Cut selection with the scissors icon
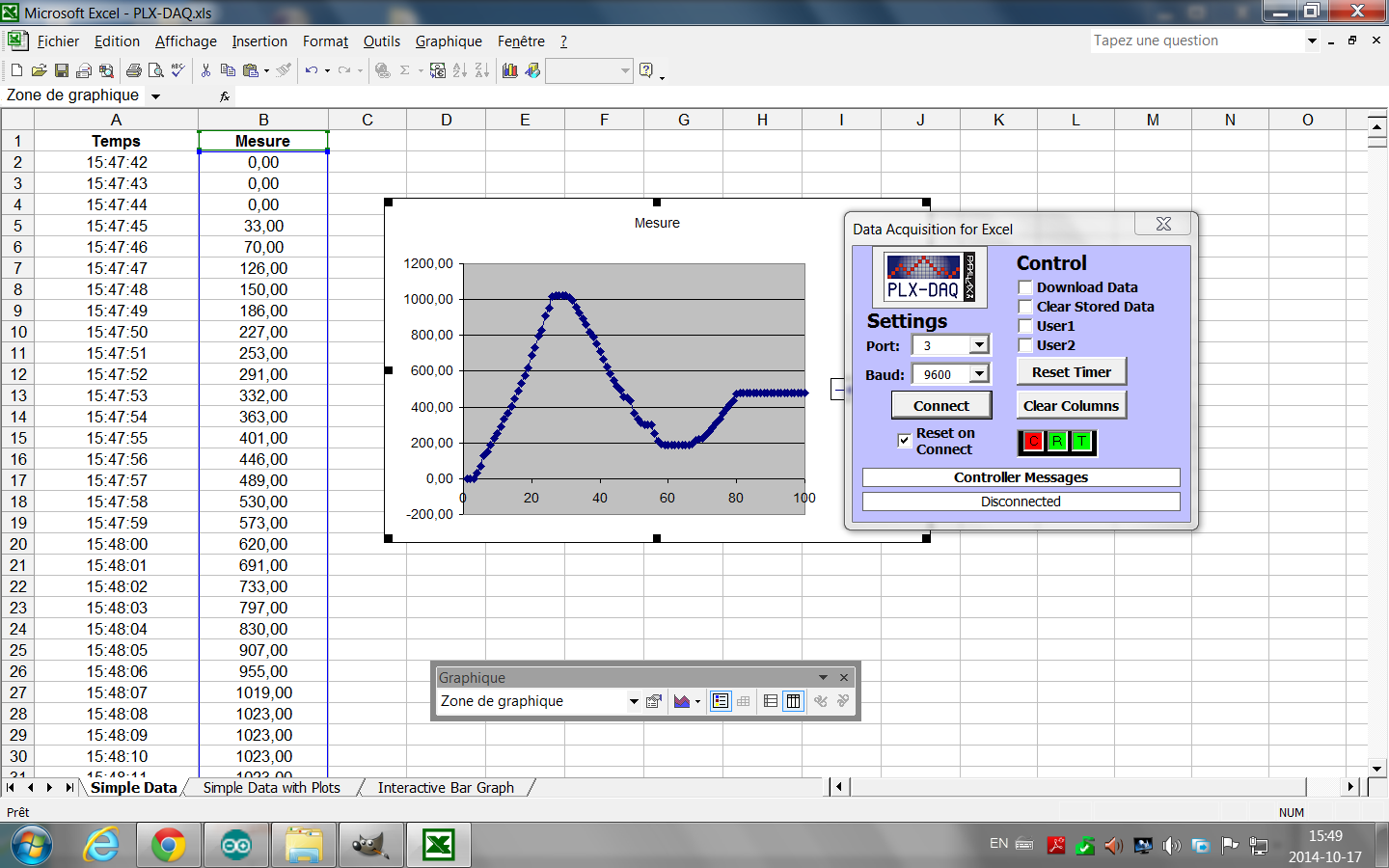This screenshot has height=868, width=1389. click(205, 70)
